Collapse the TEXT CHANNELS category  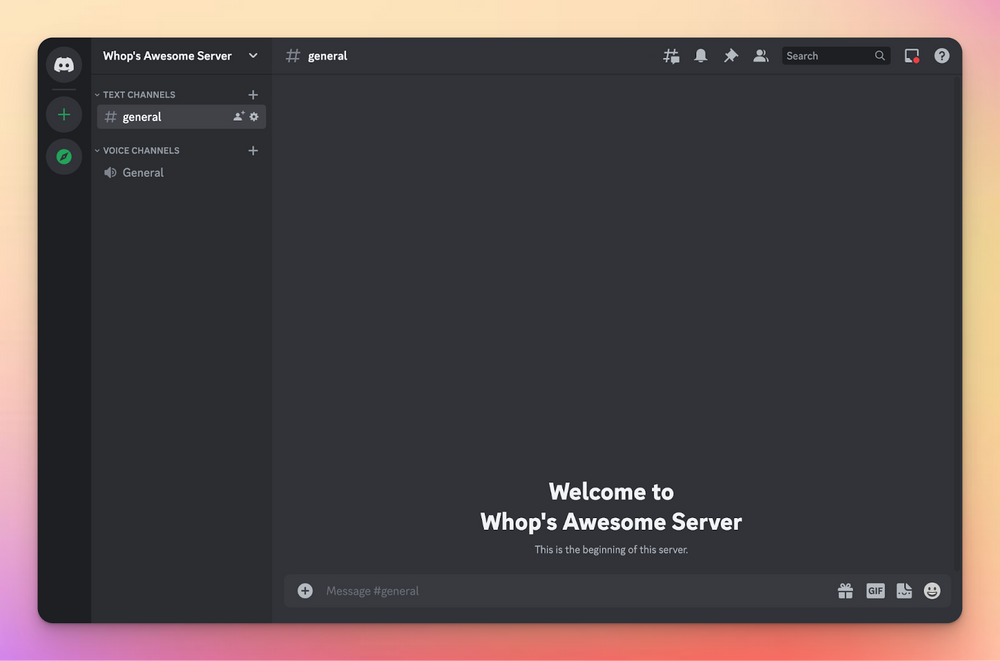tap(135, 94)
